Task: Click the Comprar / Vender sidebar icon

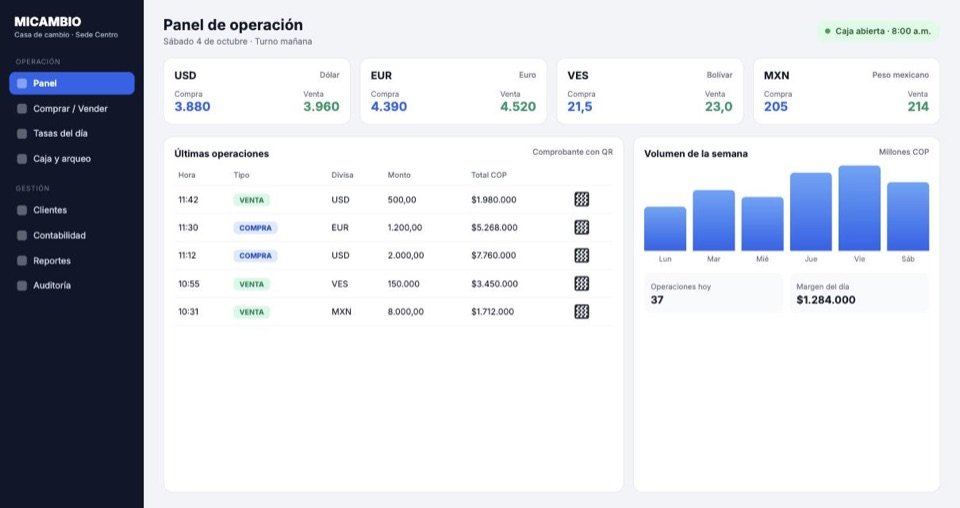Action: click(x=22, y=108)
